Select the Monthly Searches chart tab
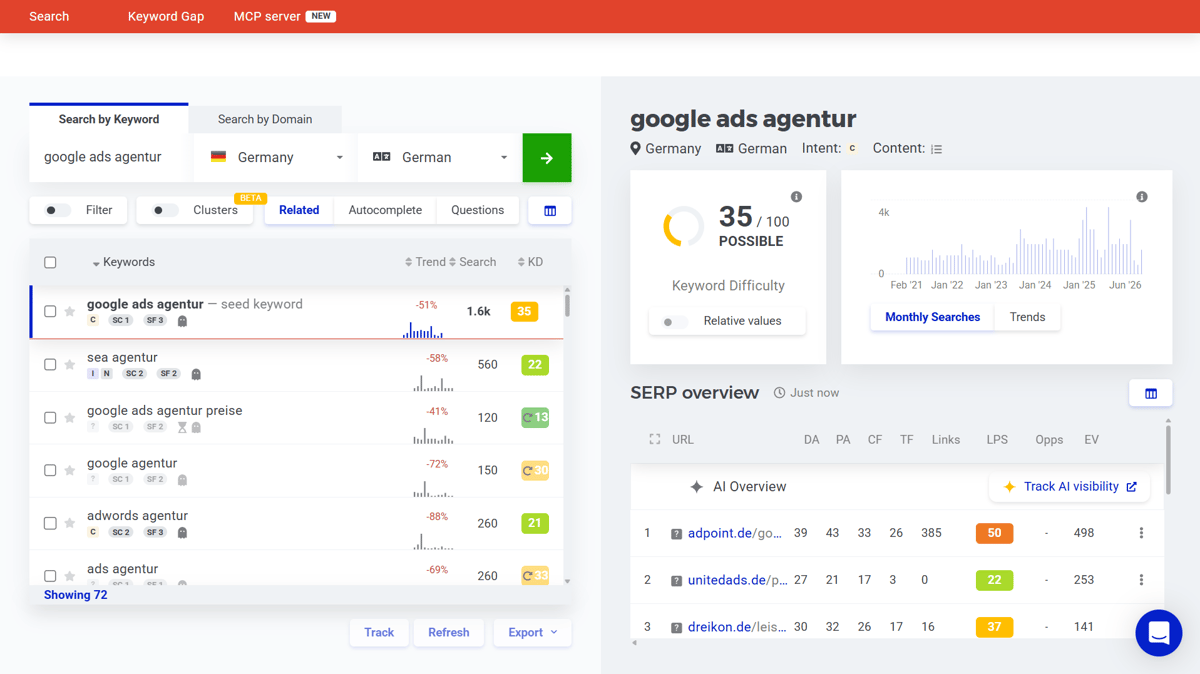 [x=932, y=318]
